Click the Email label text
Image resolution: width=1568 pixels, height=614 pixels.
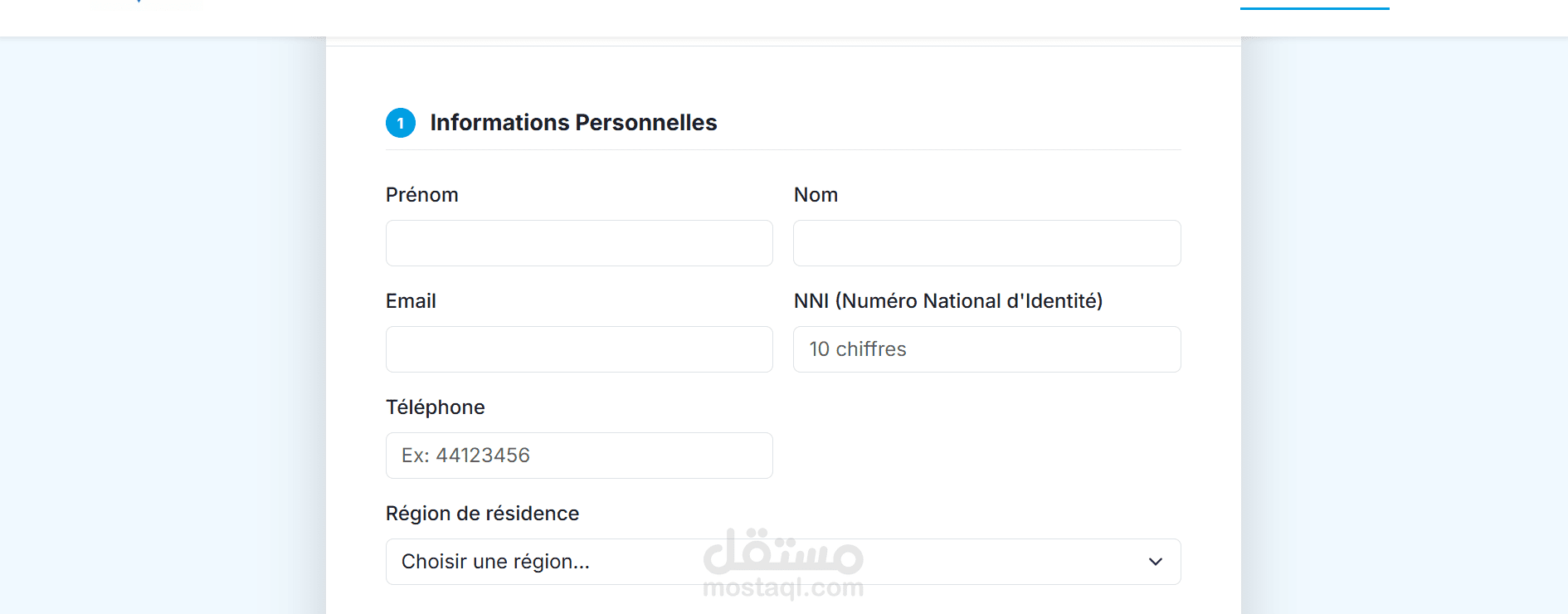pos(410,300)
